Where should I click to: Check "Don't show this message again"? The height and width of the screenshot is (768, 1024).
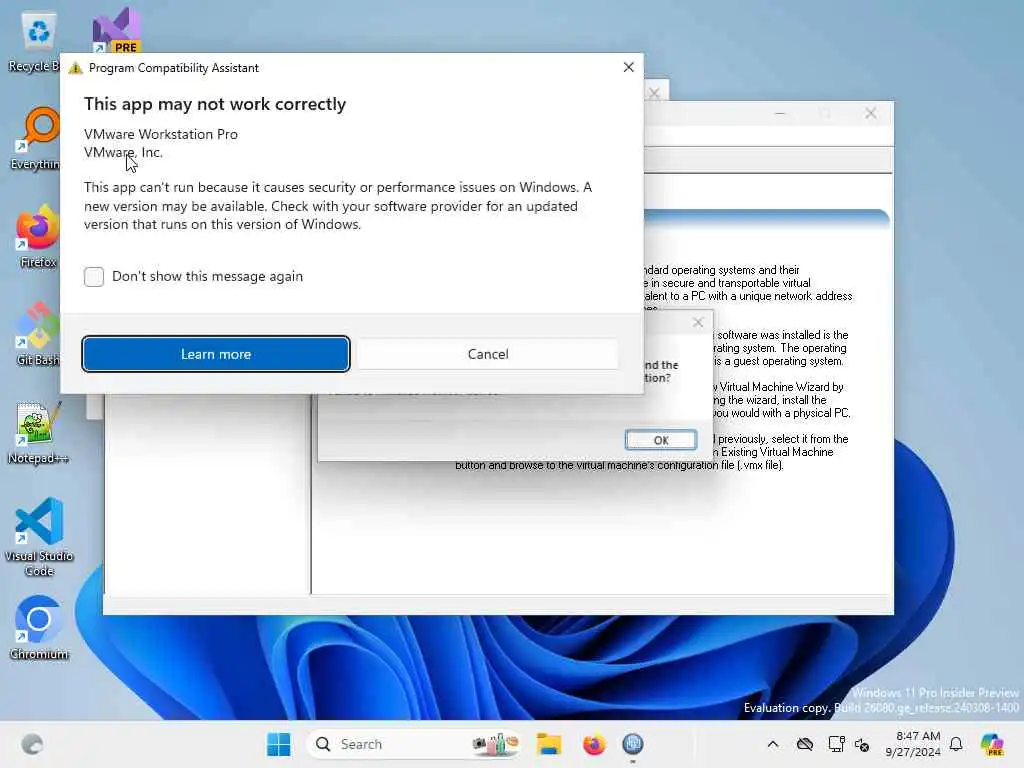(x=94, y=276)
